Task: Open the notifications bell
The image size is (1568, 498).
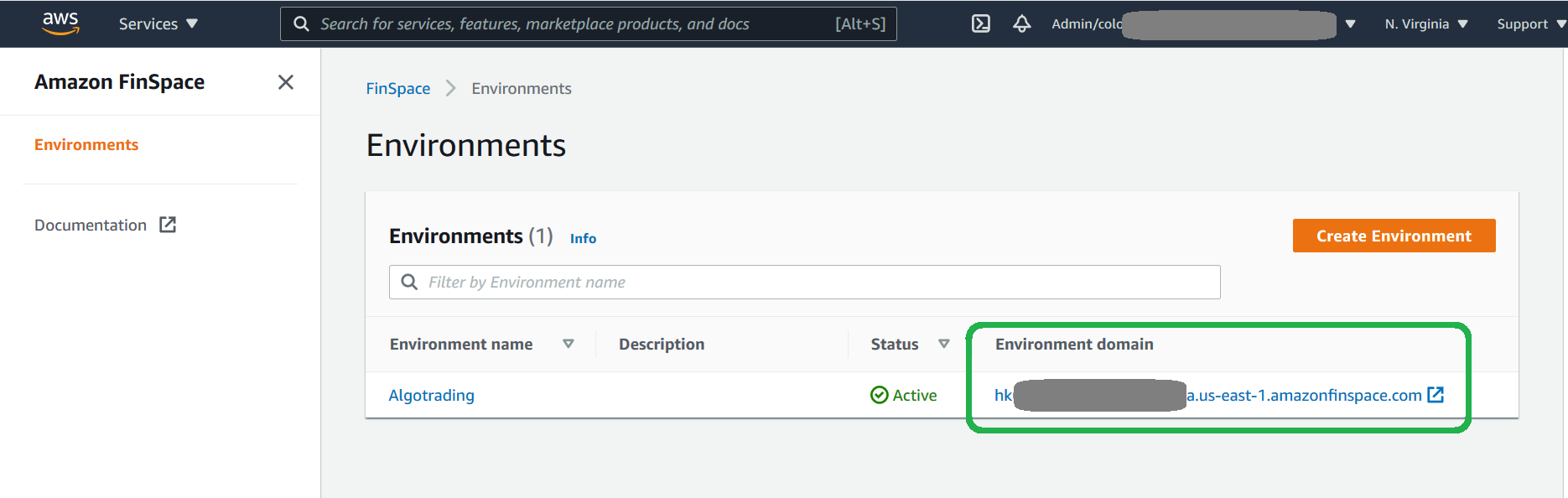Action: tap(1021, 23)
